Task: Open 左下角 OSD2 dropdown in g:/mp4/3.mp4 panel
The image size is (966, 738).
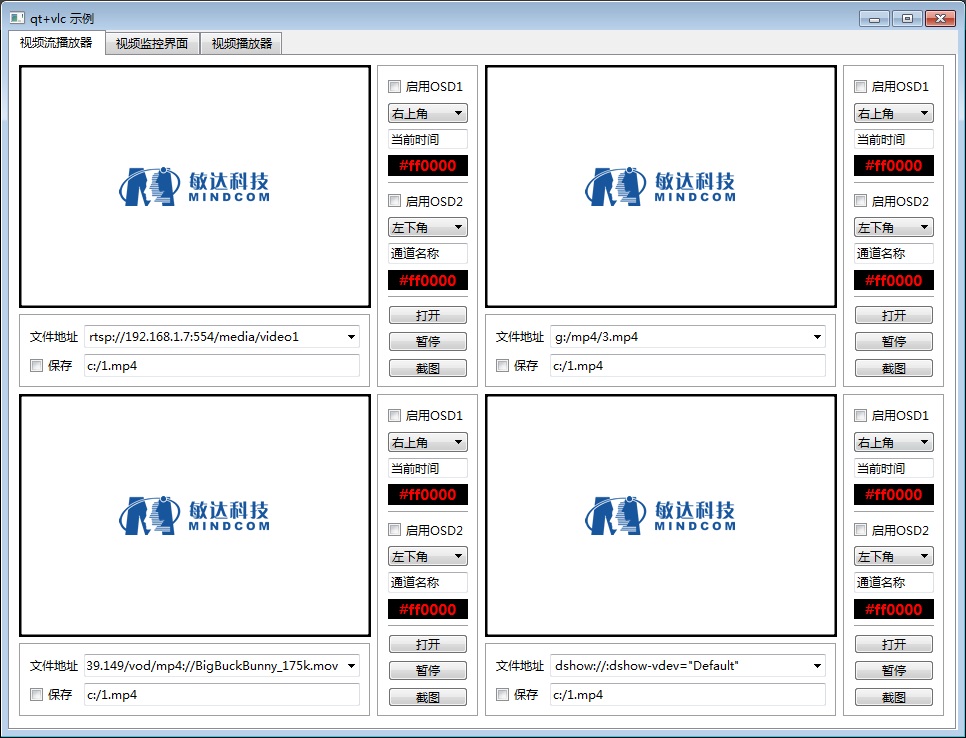Action: 893,227
